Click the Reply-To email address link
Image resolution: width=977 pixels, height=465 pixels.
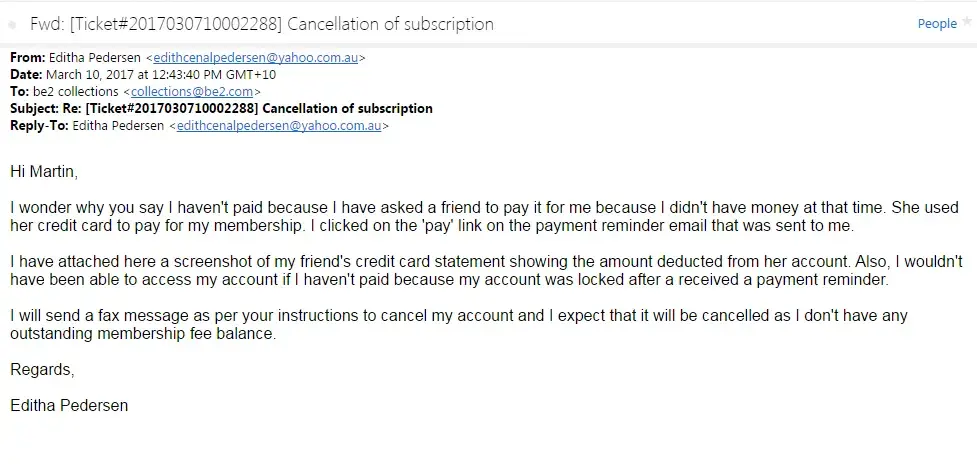(x=279, y=126)
